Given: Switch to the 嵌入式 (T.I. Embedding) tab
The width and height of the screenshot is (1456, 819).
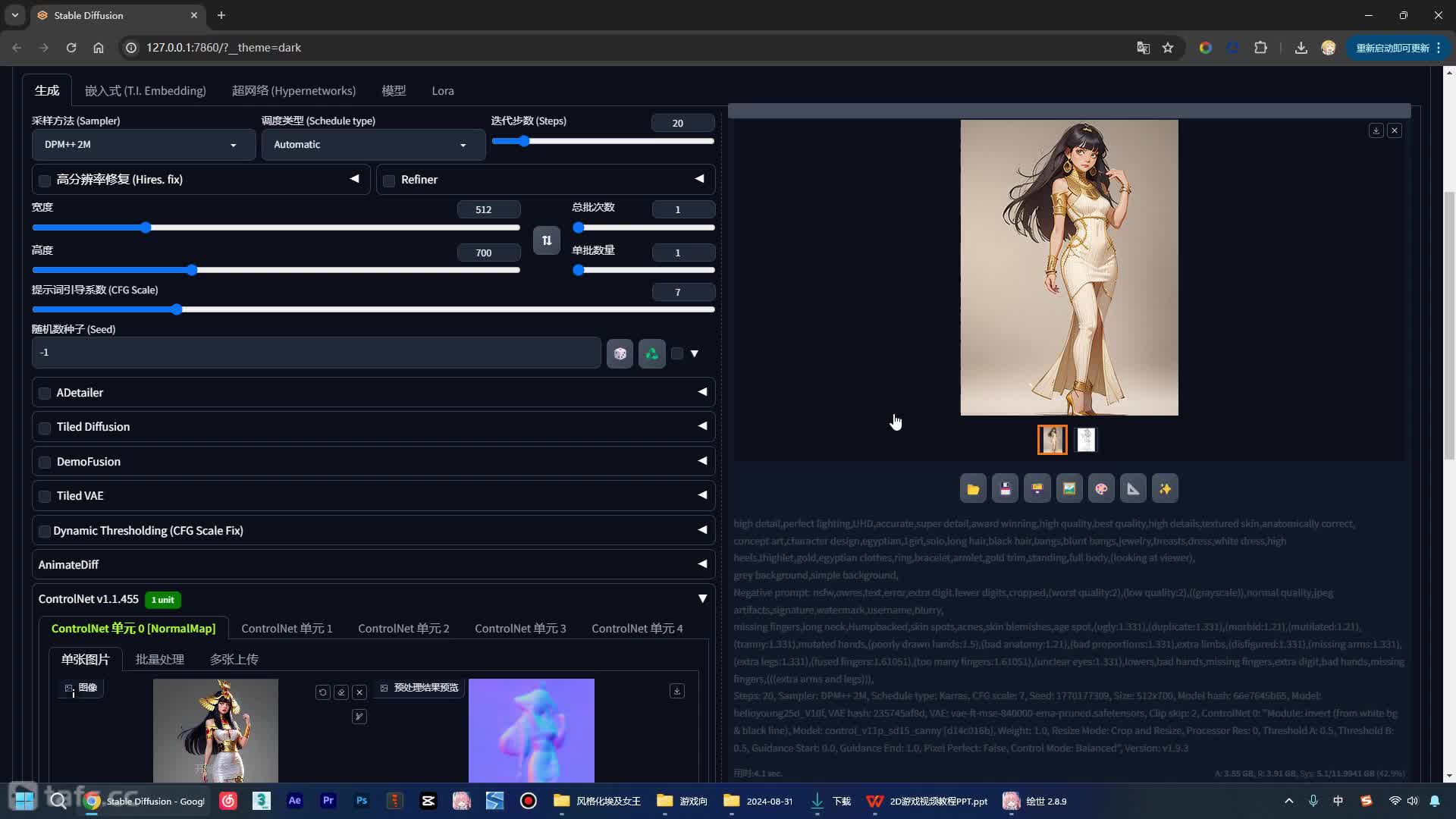Looking at the screenshot, I should 145,91.
